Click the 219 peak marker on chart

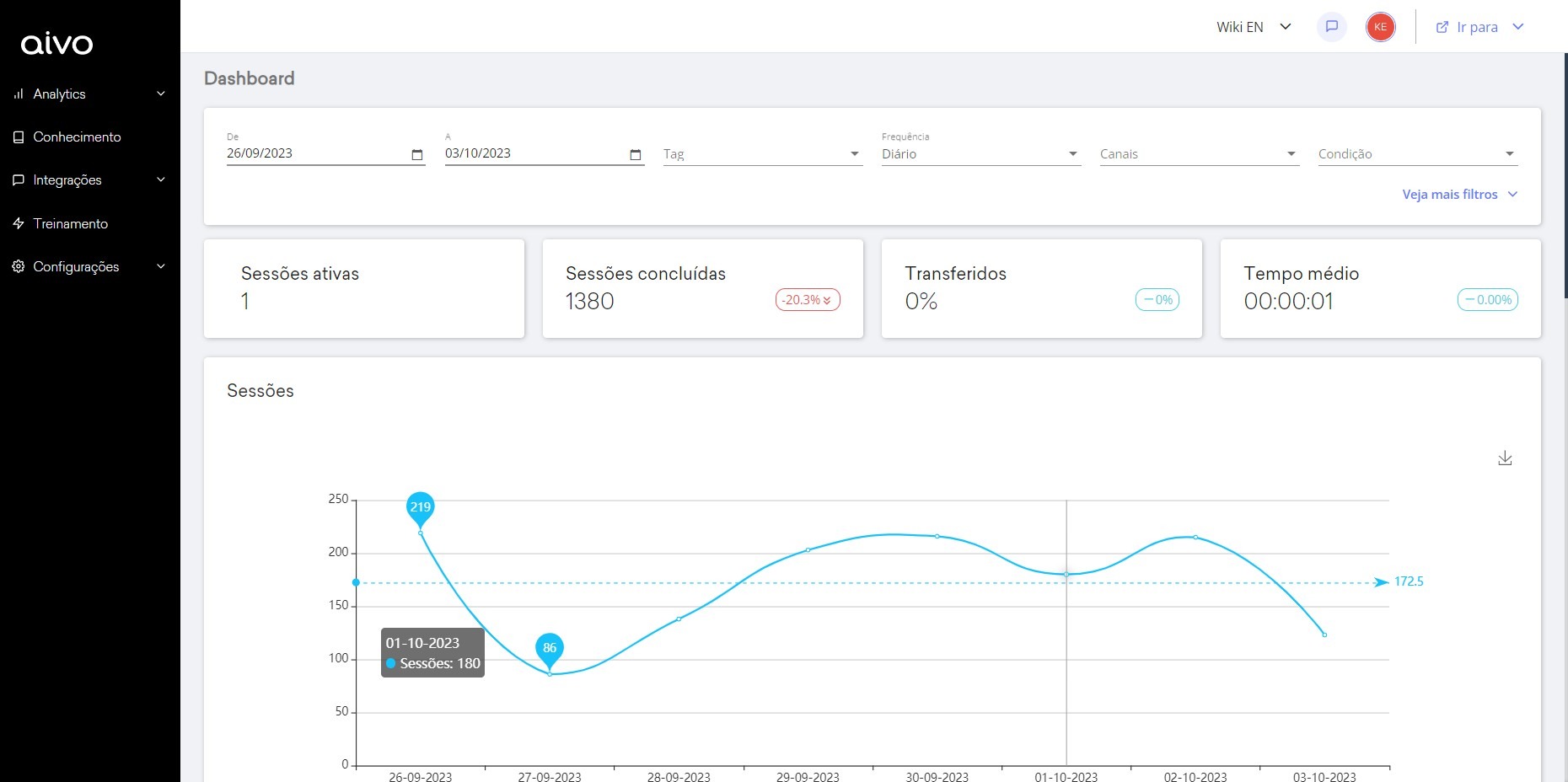coord(420,506)
